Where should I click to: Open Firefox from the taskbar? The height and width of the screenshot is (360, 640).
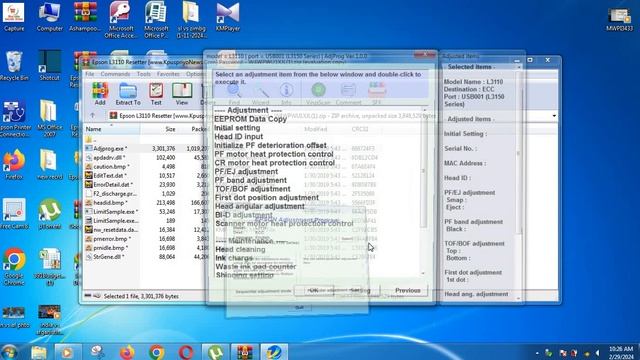[x=127, y=352]
